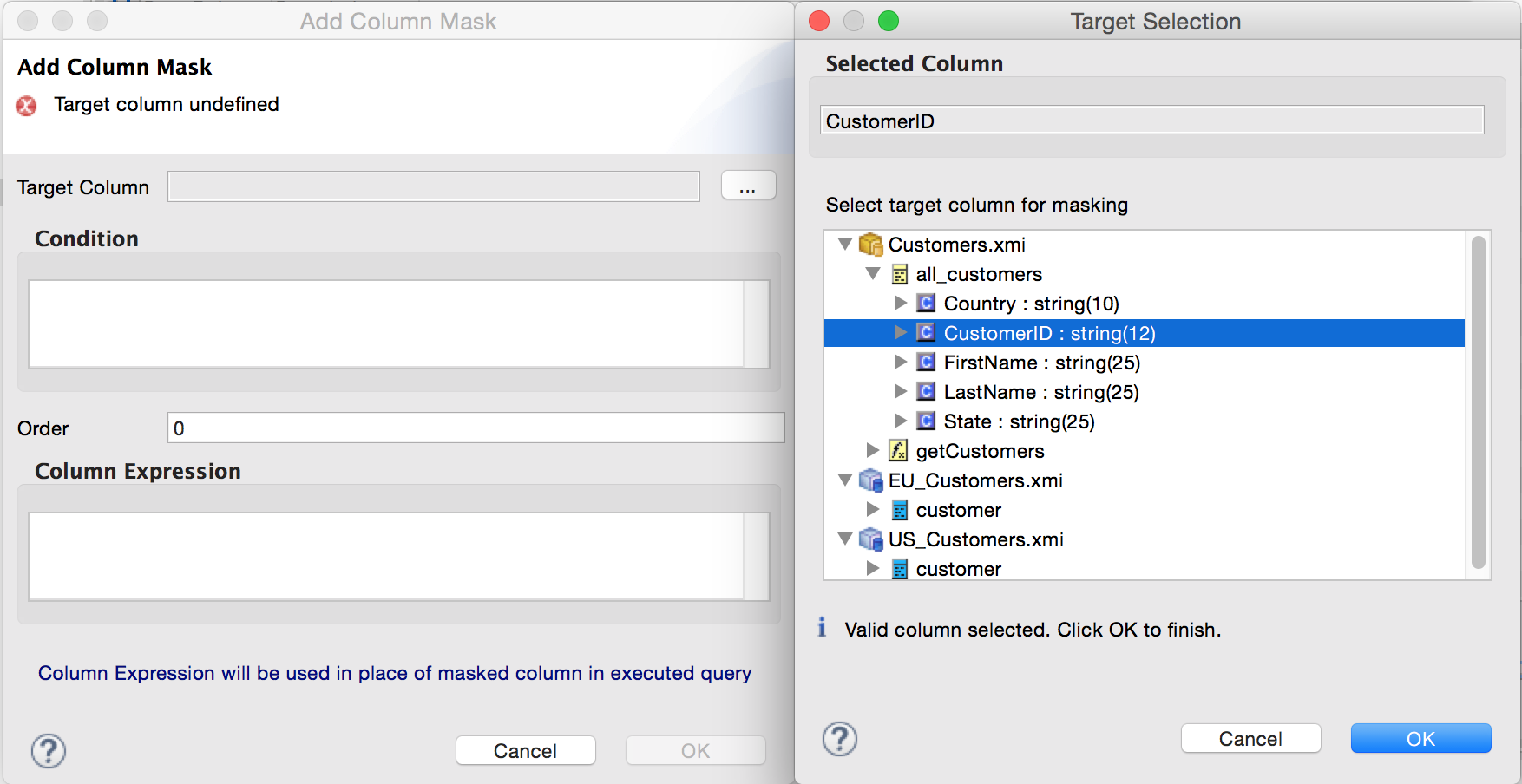Click the getCustomers procedure icon
This screenshot has height=784, width=1522.
(898, 451)
